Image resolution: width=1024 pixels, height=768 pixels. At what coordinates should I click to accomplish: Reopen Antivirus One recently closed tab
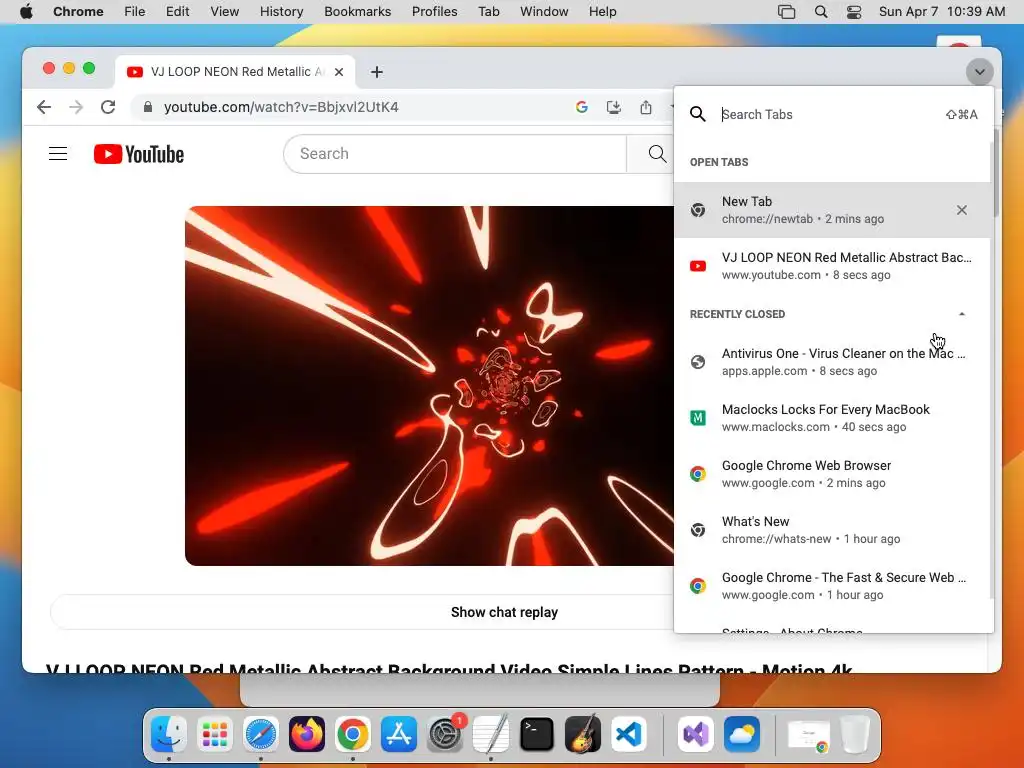(x=832, y=362)
